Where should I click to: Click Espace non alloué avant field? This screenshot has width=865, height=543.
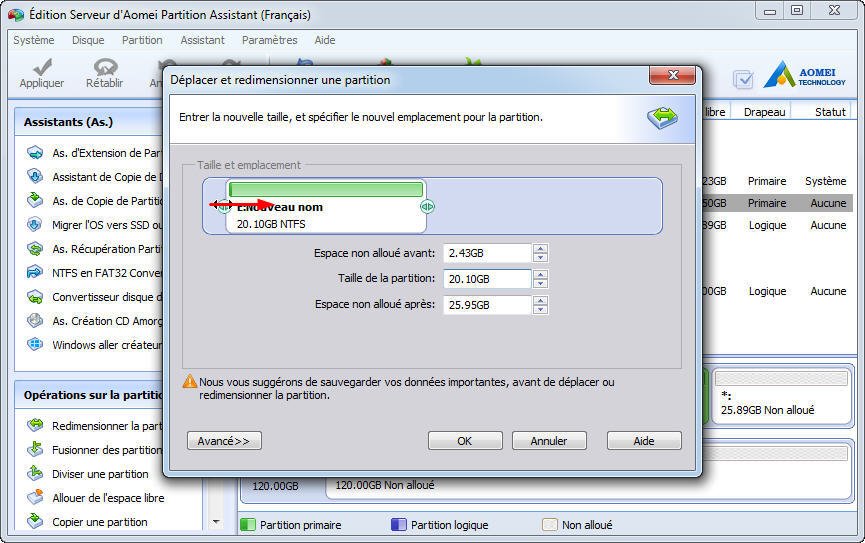point(488,253)
